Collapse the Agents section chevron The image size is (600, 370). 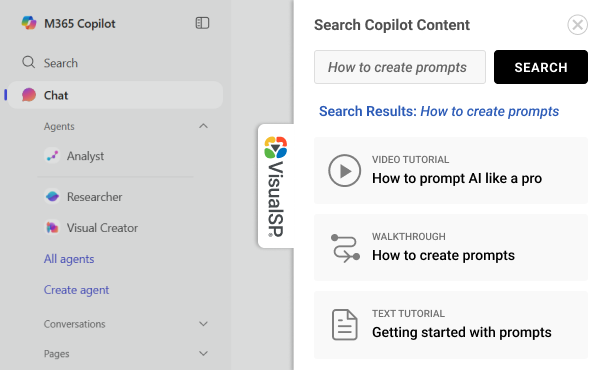tap(204, 126)
